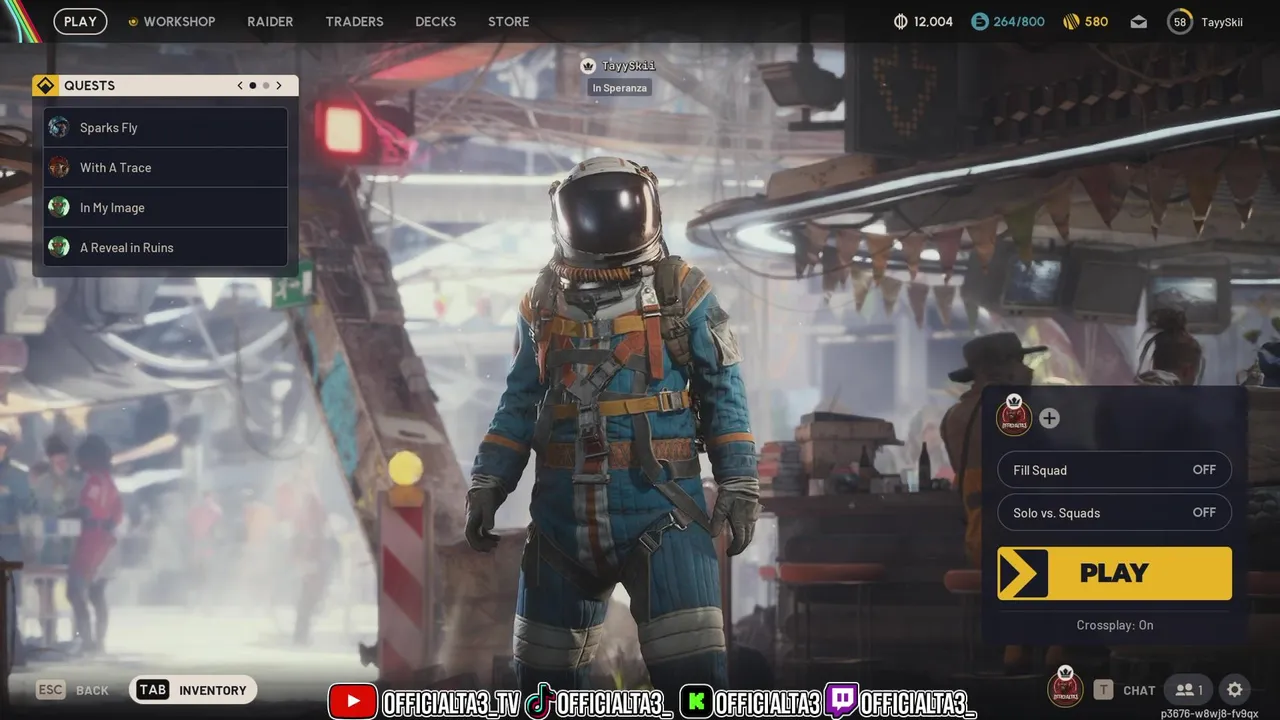This screenshot has height=720, width=1280.
Task: Open the STORE tab
Action: coord(508,21)
